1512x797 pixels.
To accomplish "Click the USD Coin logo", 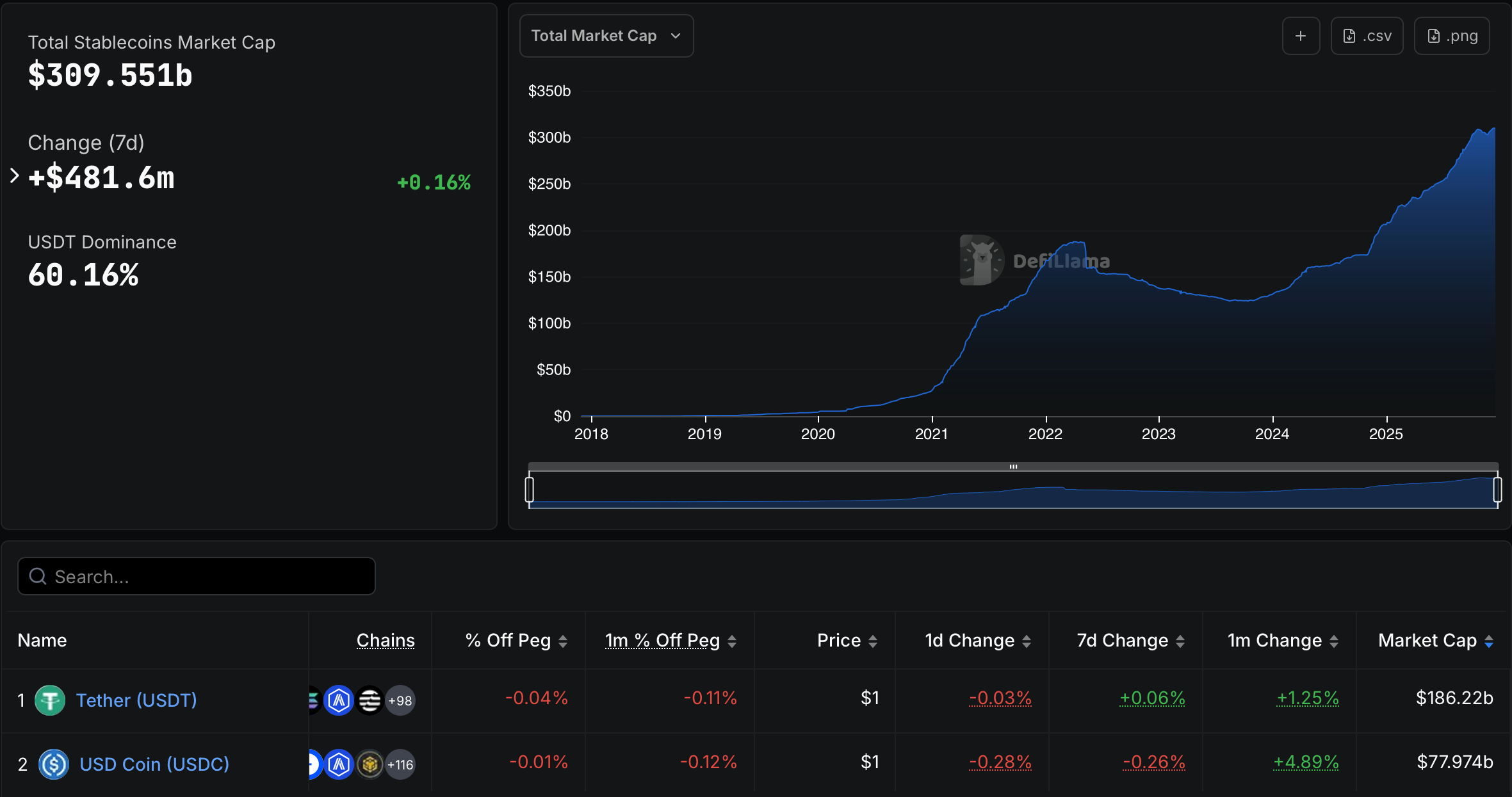I will [54, 764].
